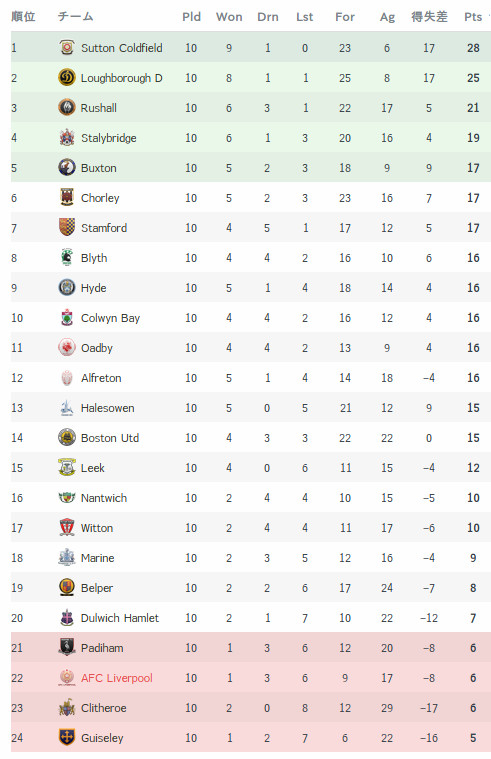Screen dimensions: 491x759
Task: Click the Stalybridge club crest
Action: coord(67,137)
